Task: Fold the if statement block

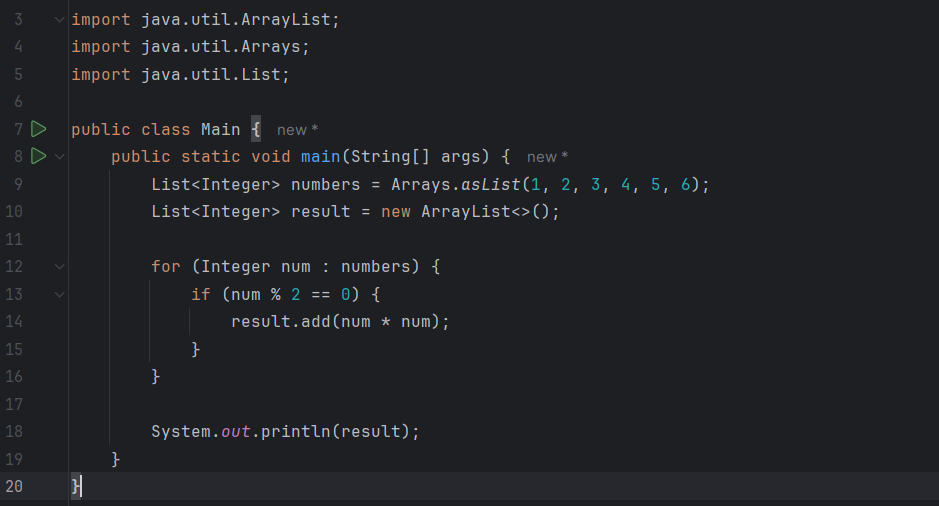Action: [59, 294]
